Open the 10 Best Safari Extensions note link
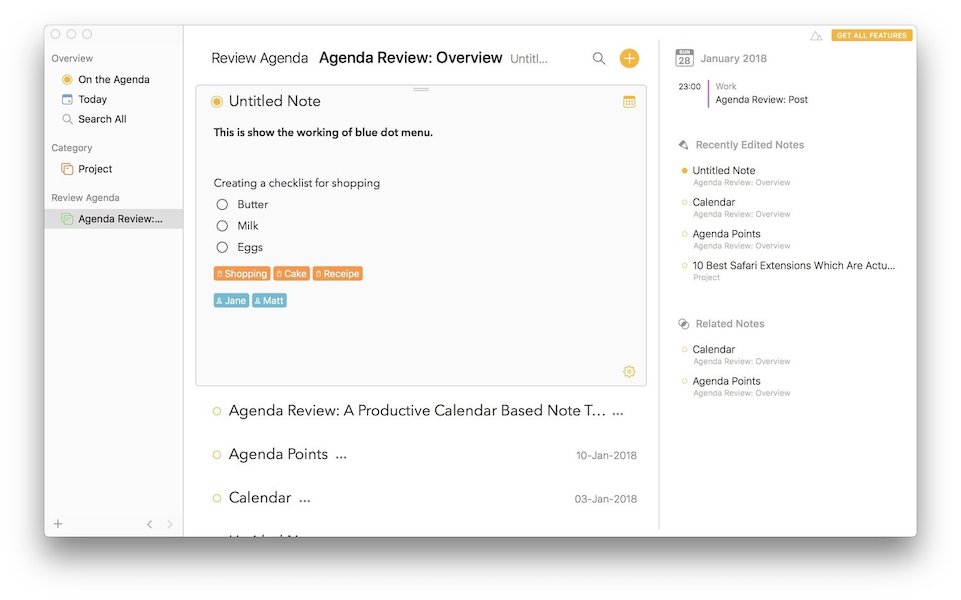961x600 pixels. click(793, 266)
